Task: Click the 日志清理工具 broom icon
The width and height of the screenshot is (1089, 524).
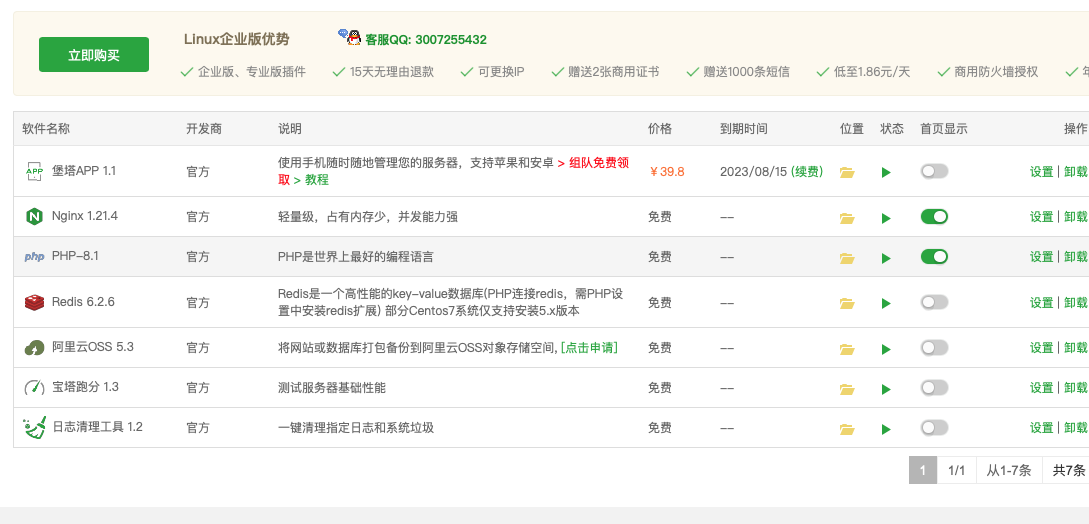Action: point(34,427)
